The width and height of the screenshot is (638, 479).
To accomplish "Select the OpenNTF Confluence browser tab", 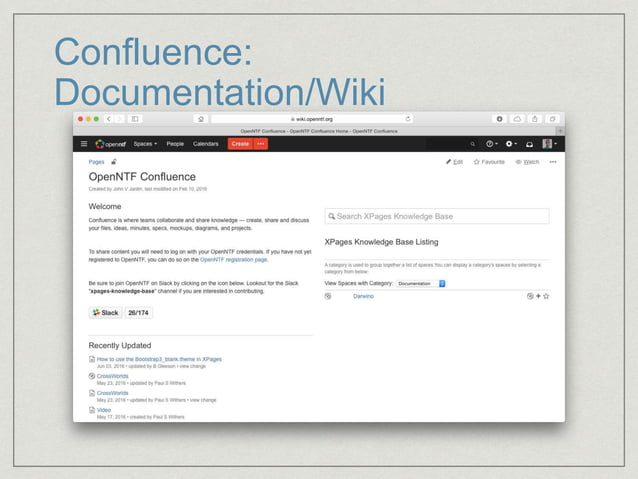I will coord(319,131).
